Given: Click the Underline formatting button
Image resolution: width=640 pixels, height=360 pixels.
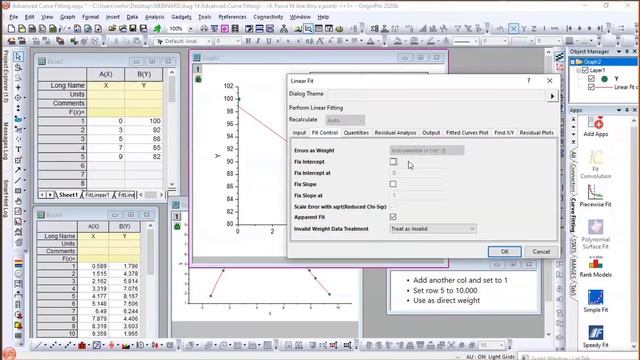Looking at the screenshot, I should click(x=269, y=41).
